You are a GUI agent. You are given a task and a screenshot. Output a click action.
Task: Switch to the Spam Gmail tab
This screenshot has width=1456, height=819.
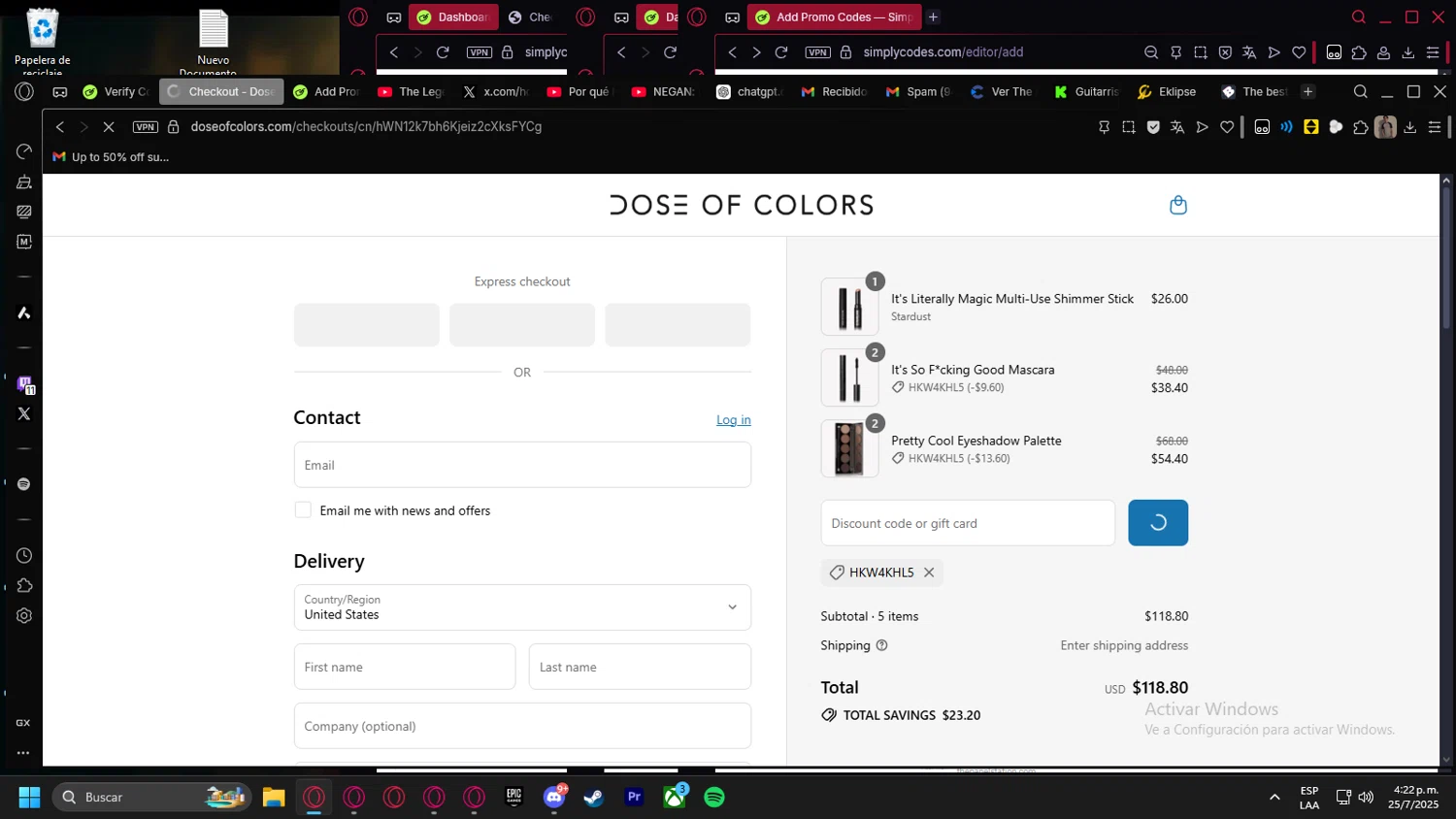(x=918, y=91)
